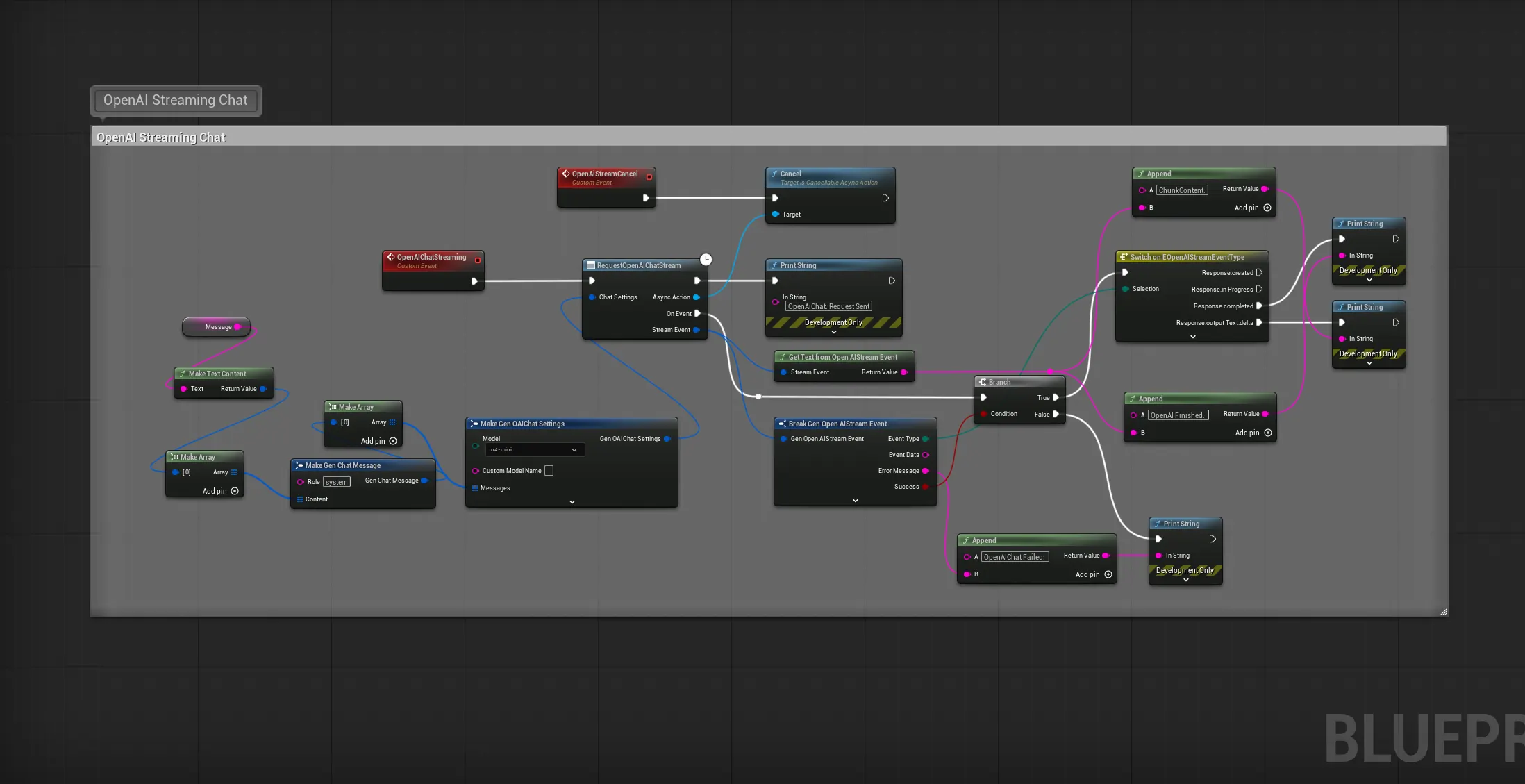Select the OpenAI Streaming Chat comment header

[x=769, y=137]
